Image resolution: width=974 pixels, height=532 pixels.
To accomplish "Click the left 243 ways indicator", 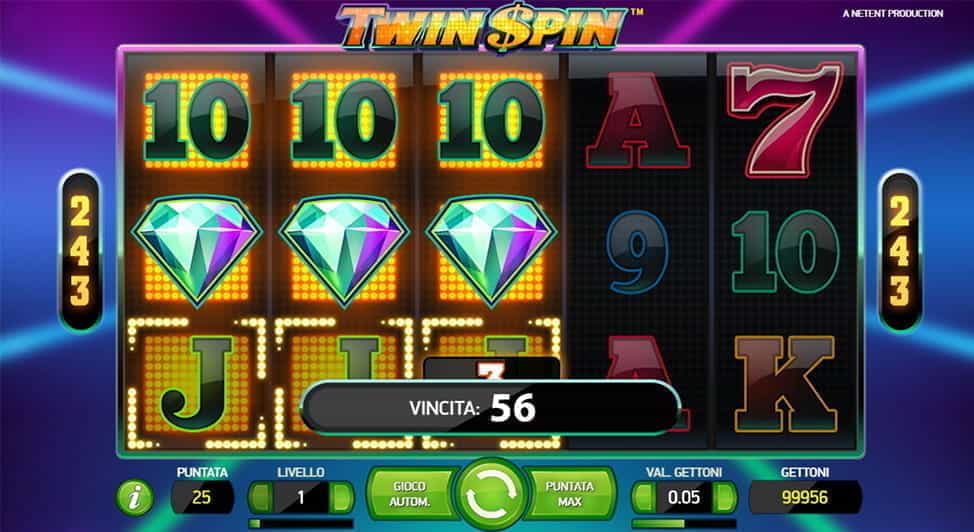I will click(80, 251).
